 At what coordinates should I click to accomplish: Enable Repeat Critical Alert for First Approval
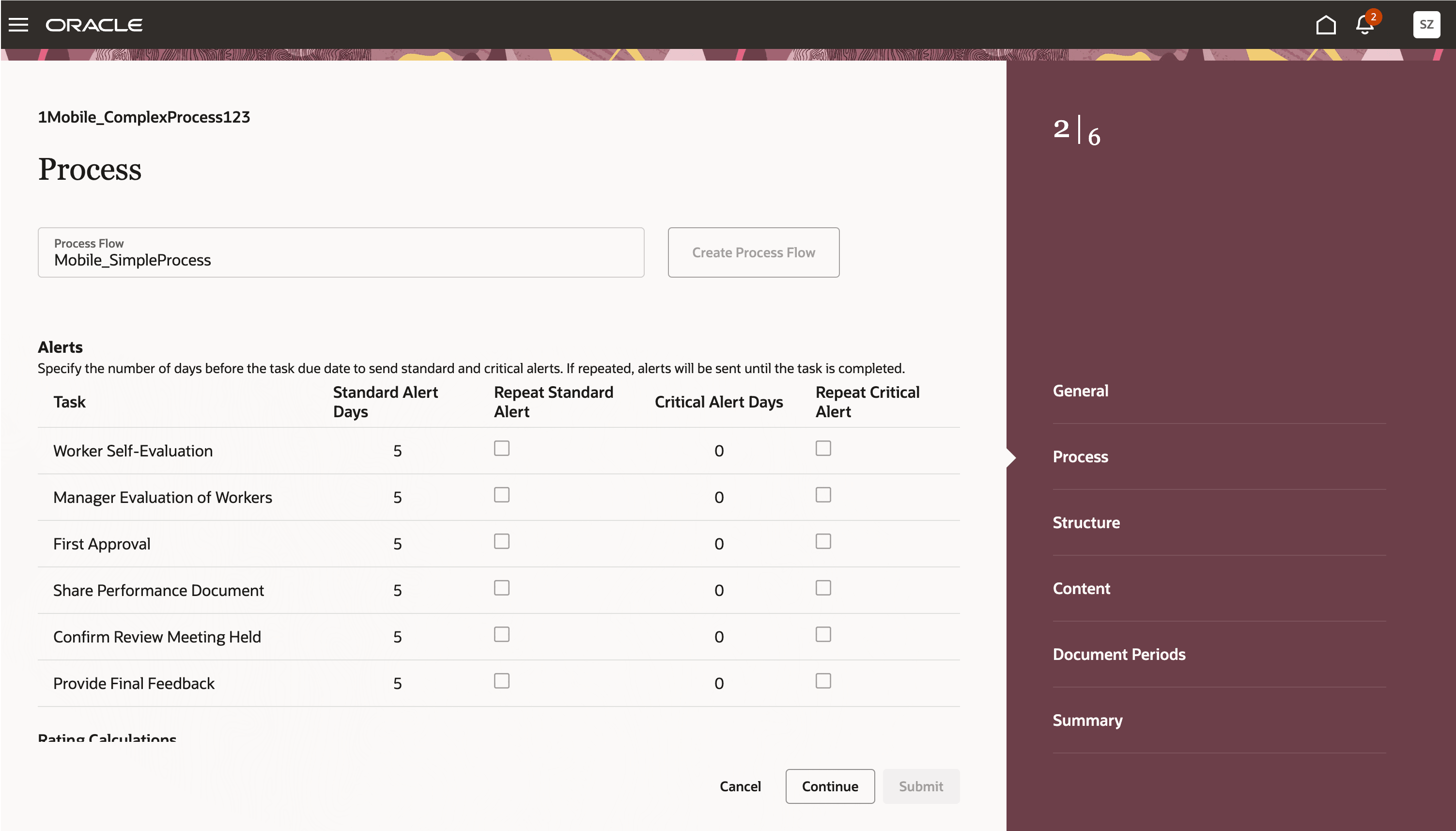[823, 541]
